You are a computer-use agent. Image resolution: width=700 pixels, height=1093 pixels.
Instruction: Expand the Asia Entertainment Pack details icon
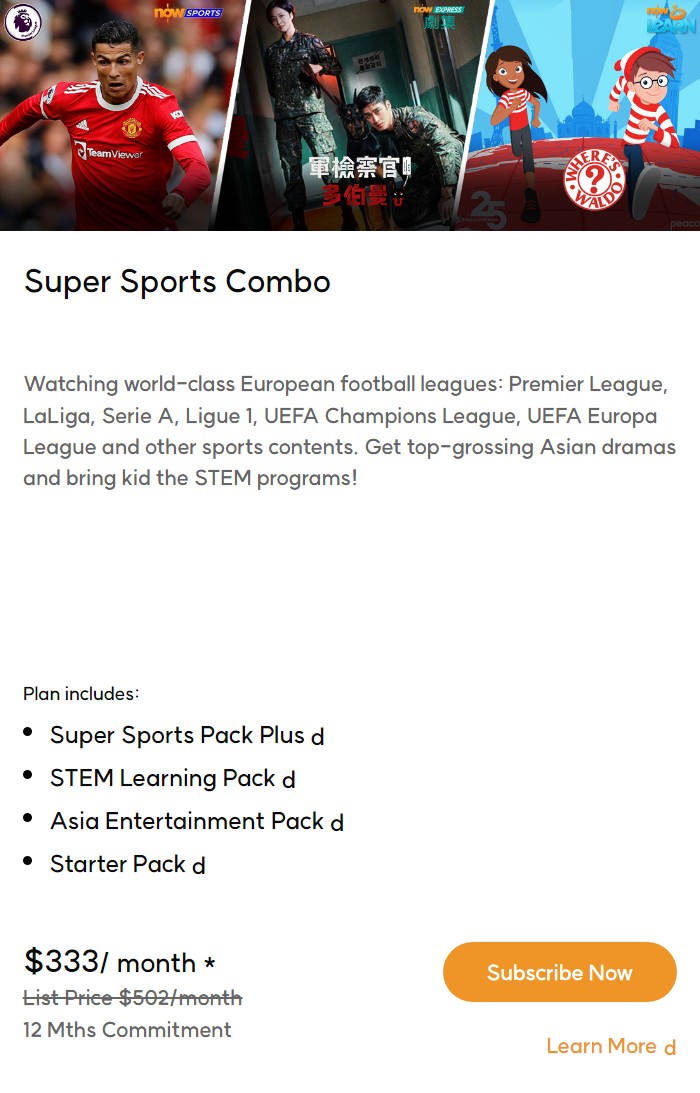point(337,823)
